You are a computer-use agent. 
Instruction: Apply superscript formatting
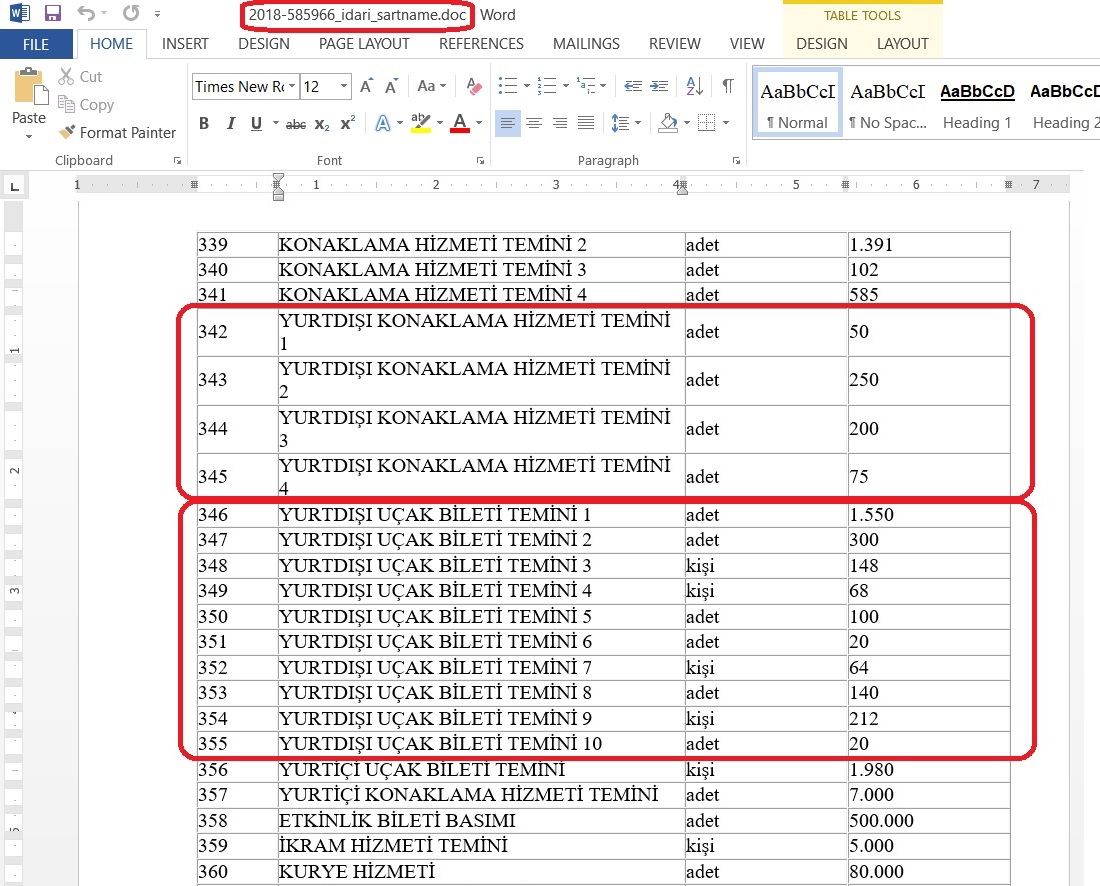[x=347, y=124]
